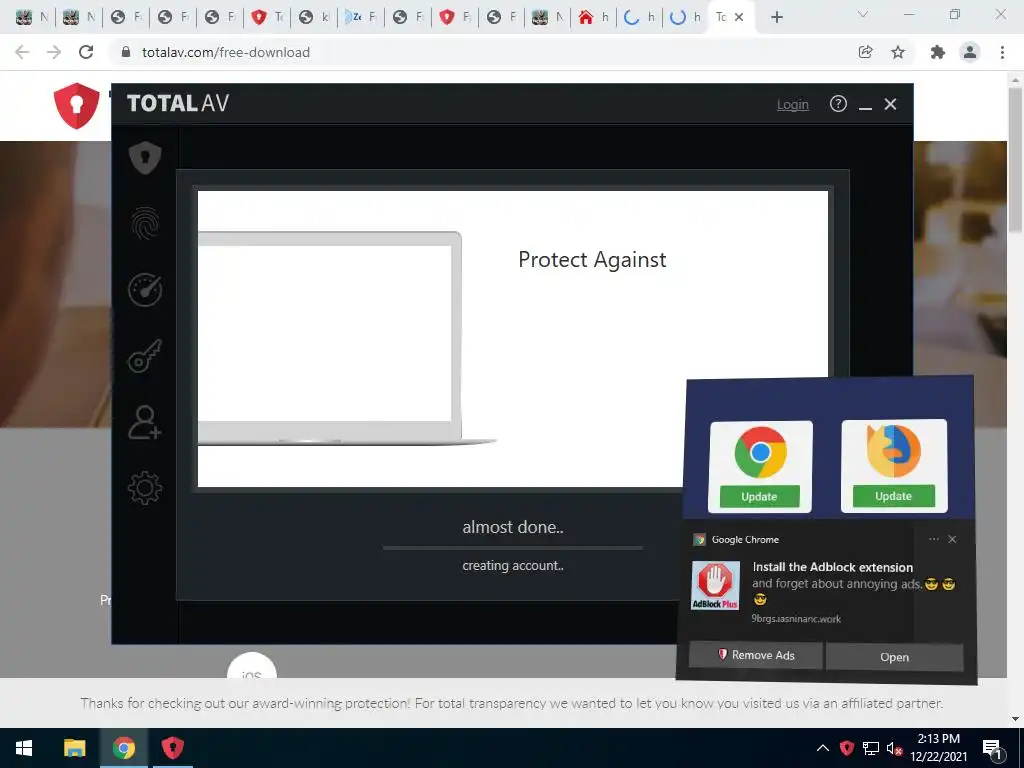Click the almost done progress bar
The image size is (1024, 768).
point(513,547)
